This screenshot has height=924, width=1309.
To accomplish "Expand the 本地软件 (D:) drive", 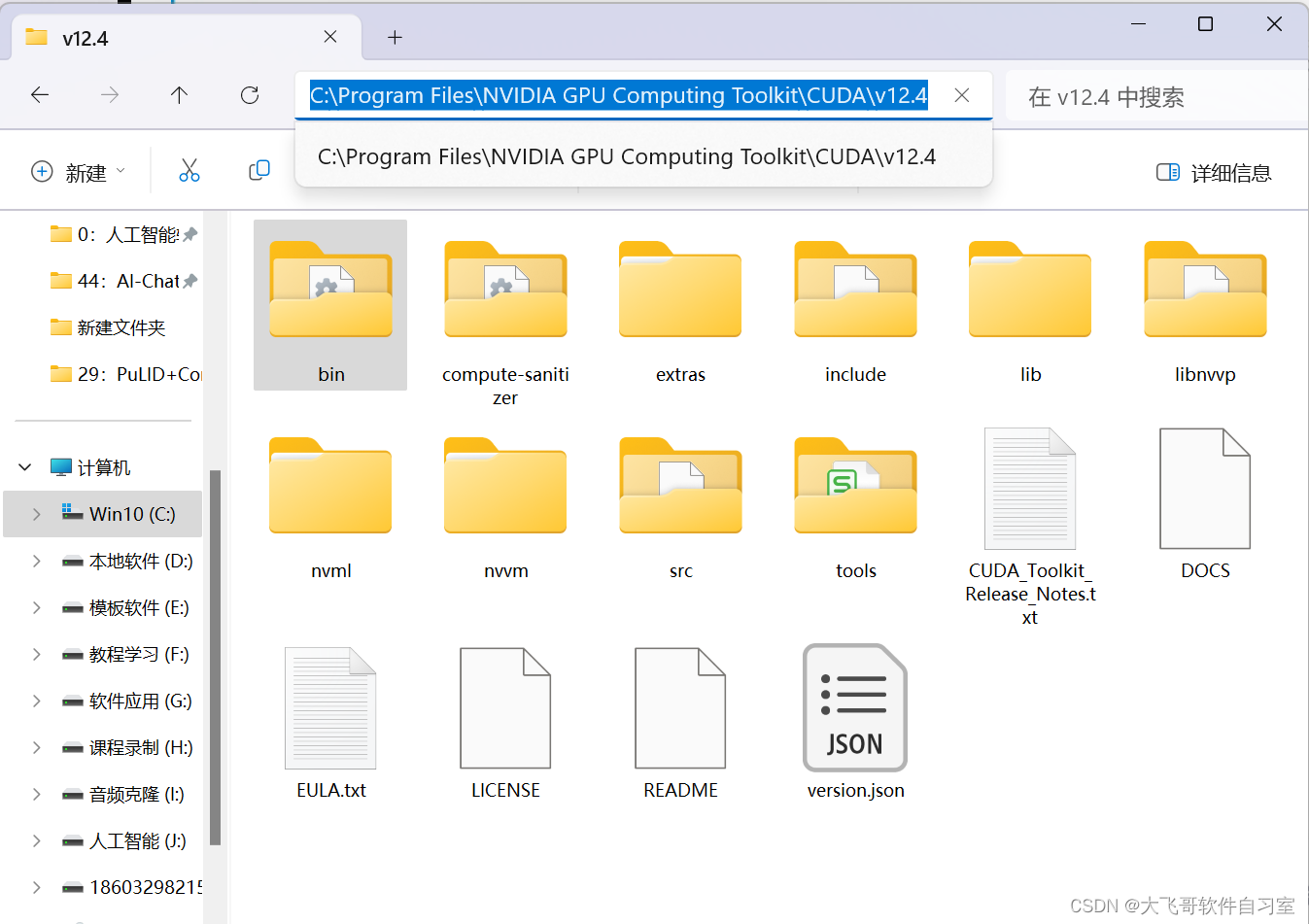I will coord(37,561).
